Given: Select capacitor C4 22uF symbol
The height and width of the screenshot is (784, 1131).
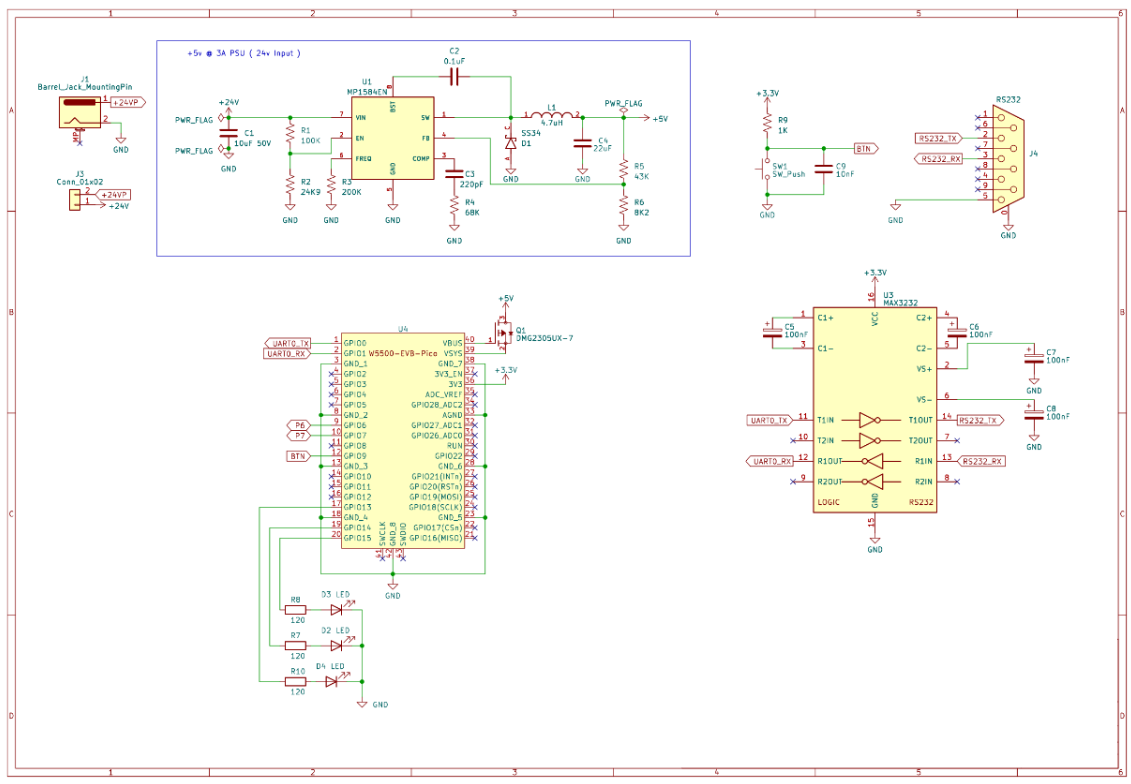Looking at the screenshot, I should coord(582,144).
